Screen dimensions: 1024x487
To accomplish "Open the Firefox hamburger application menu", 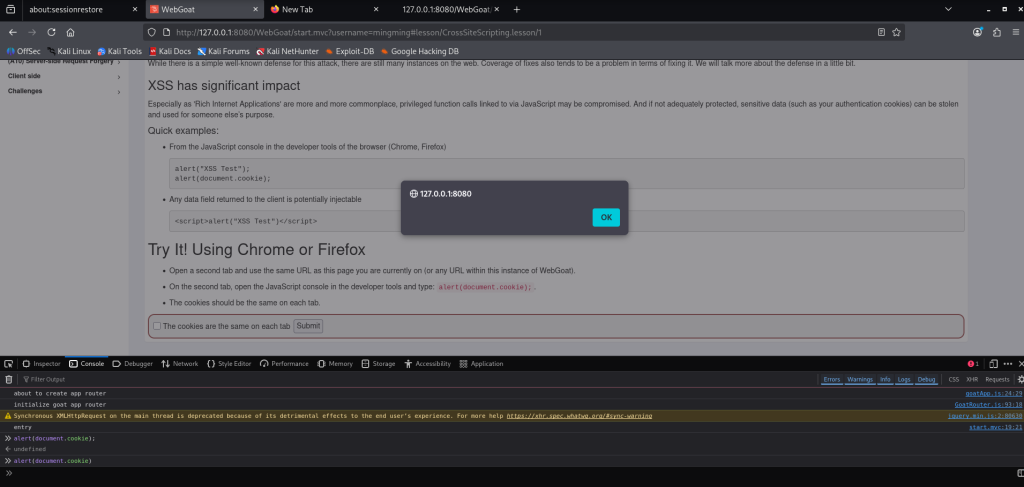I will pyautogui.click(x=1016, y=32).
